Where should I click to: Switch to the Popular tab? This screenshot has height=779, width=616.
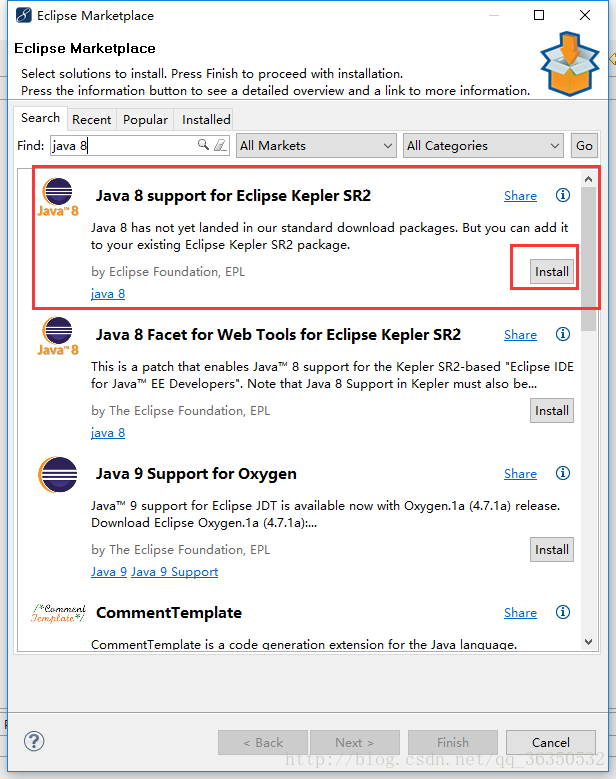point(146,120)
